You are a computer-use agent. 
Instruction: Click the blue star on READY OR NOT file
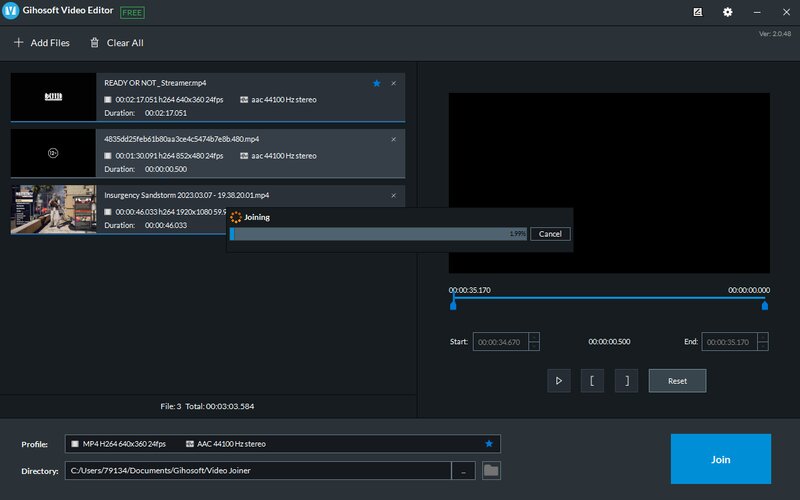[377, 83]
